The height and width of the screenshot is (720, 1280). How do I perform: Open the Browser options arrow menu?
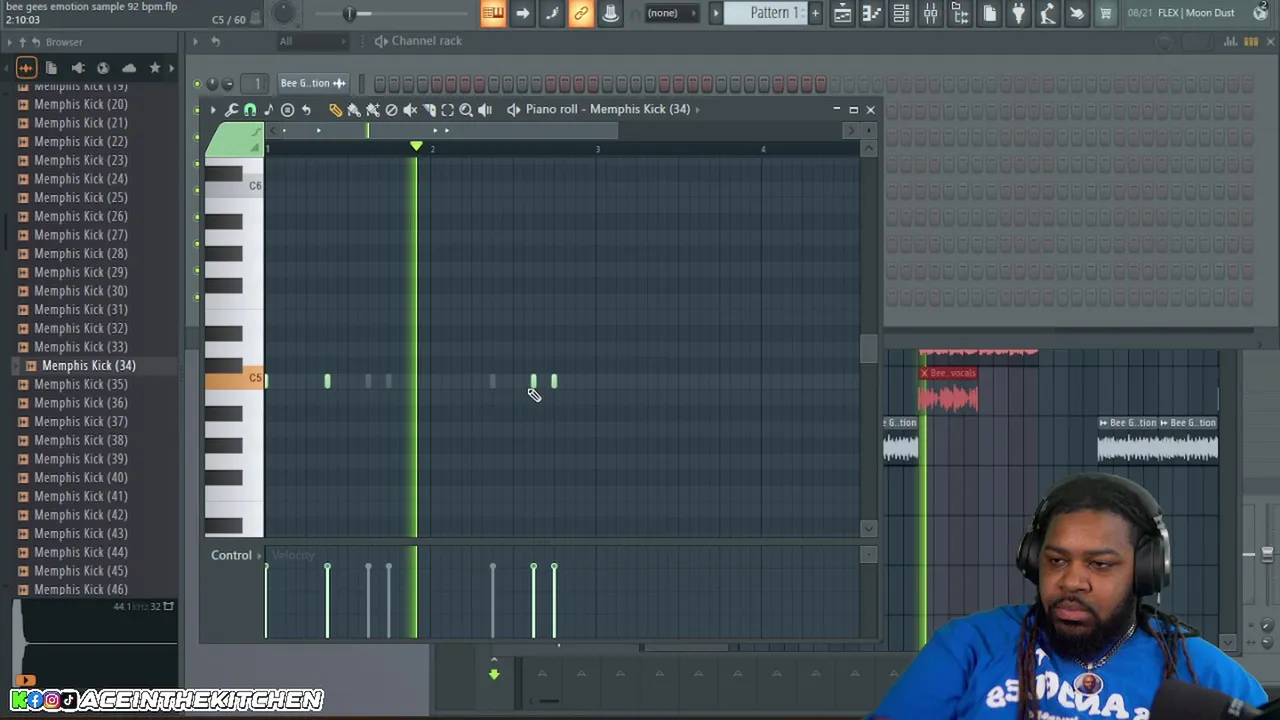pyautogui.click(x=10, y=42)
